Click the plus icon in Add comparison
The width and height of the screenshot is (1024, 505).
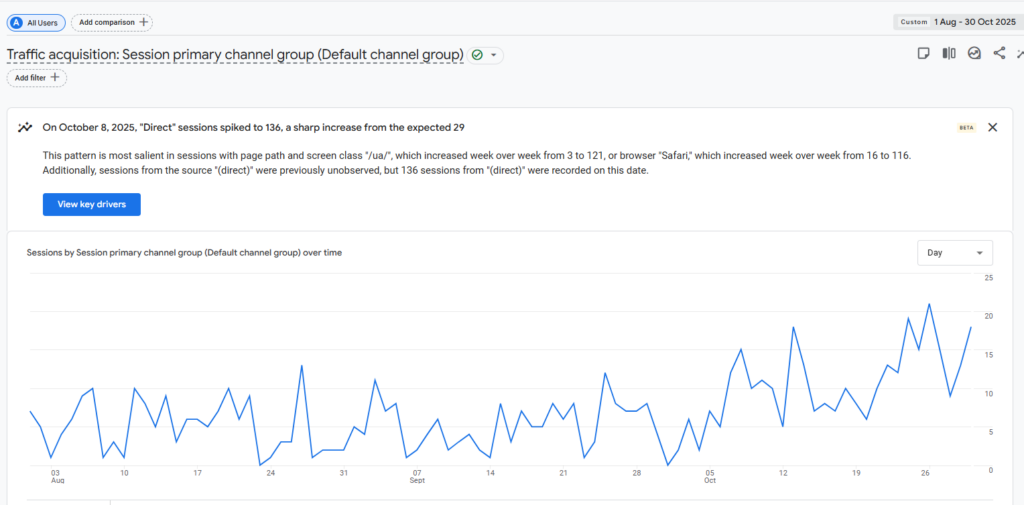click(144, 22)
